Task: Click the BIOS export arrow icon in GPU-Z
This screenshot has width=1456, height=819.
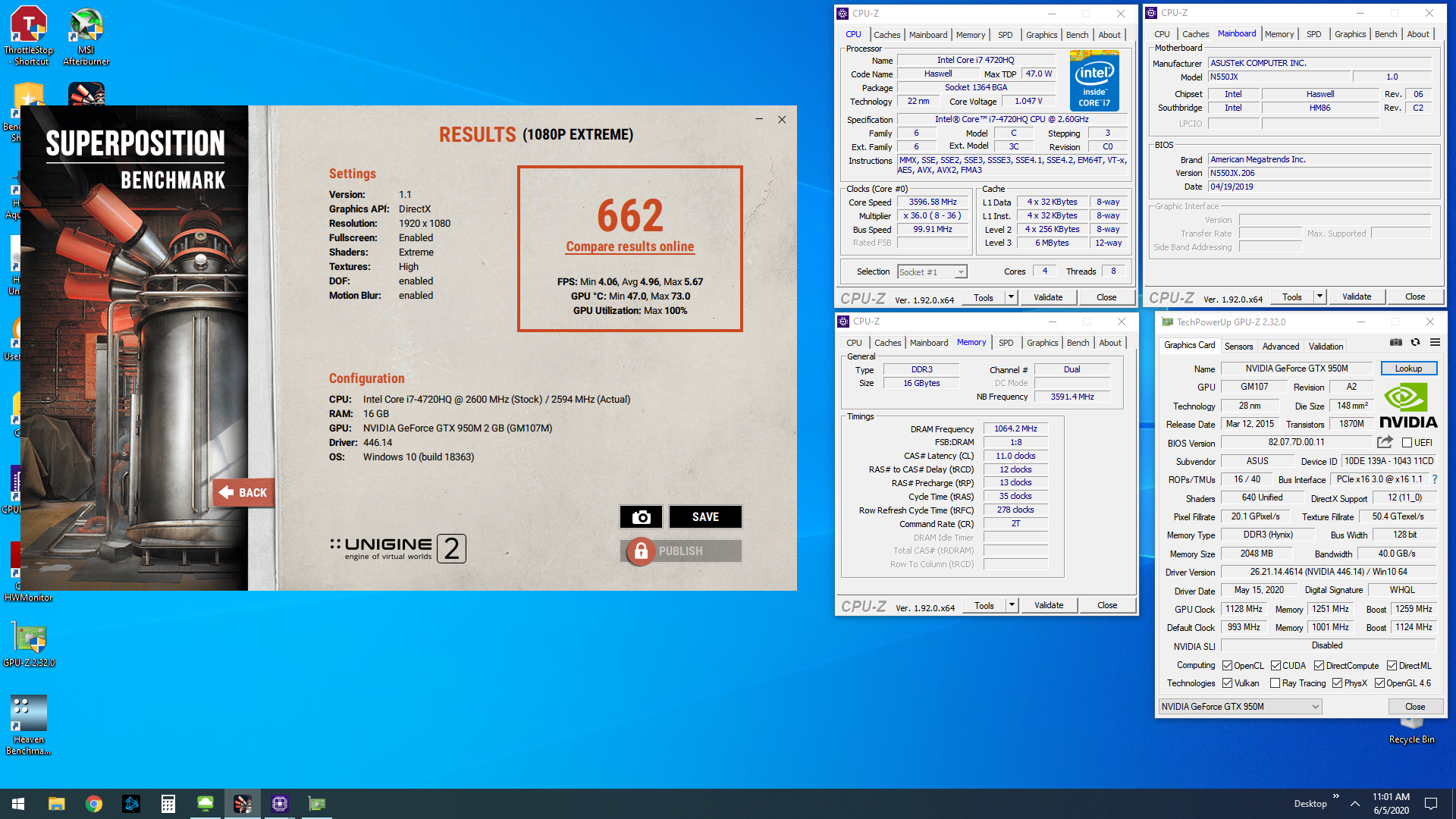Action: coord(1385,442)
